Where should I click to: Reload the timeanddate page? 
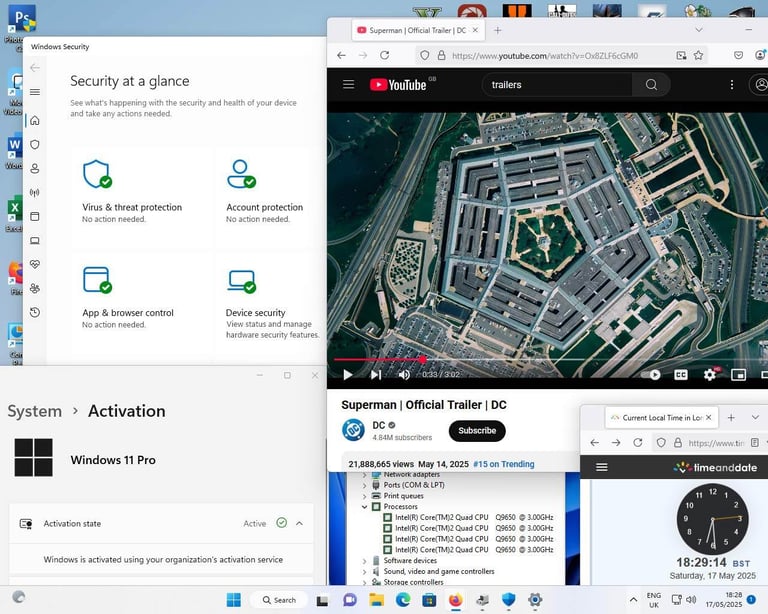pyautogui.click(x=637, y=443)
